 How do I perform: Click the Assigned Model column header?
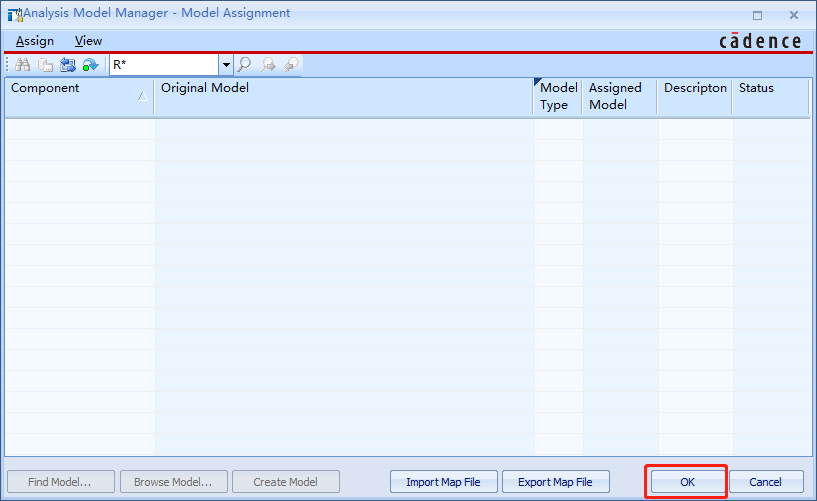[620, 96]
